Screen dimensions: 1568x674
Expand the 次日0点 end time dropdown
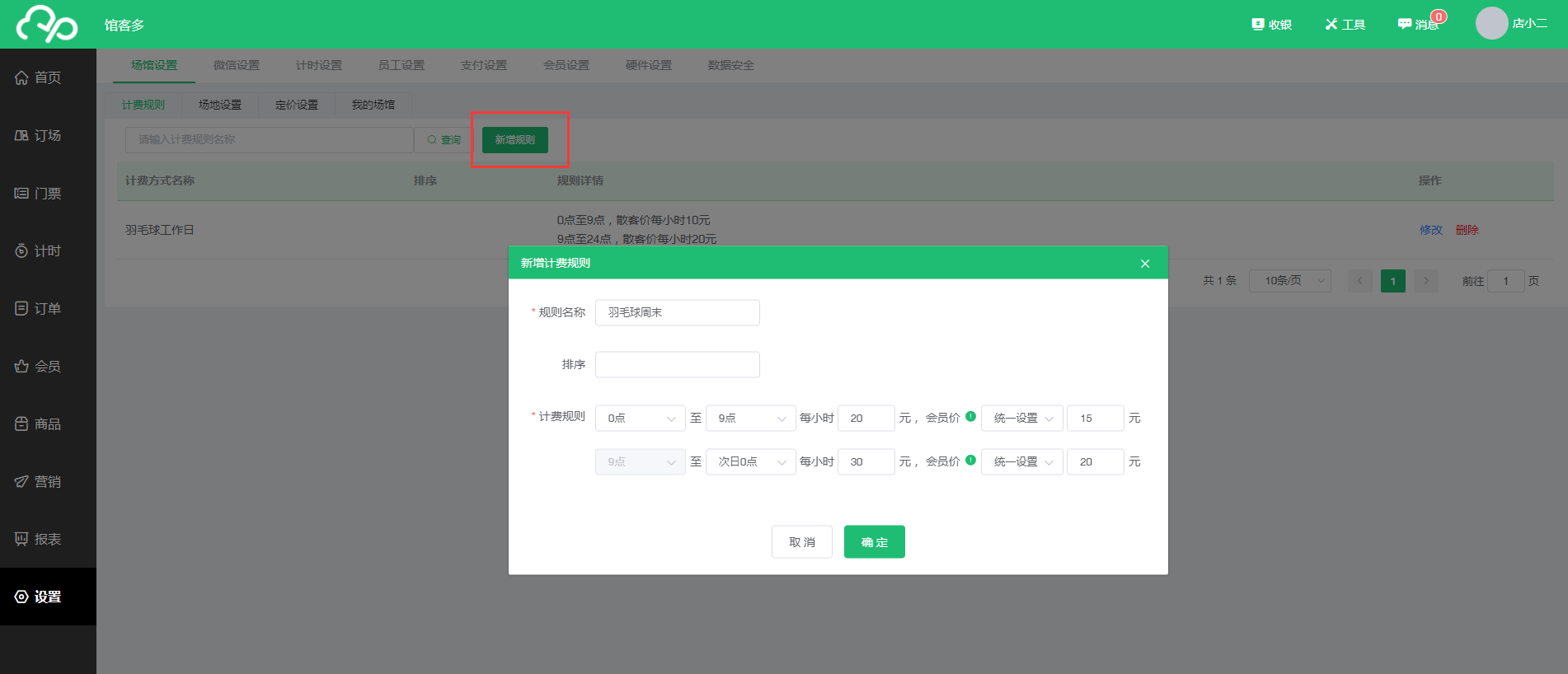click(750, 462)
